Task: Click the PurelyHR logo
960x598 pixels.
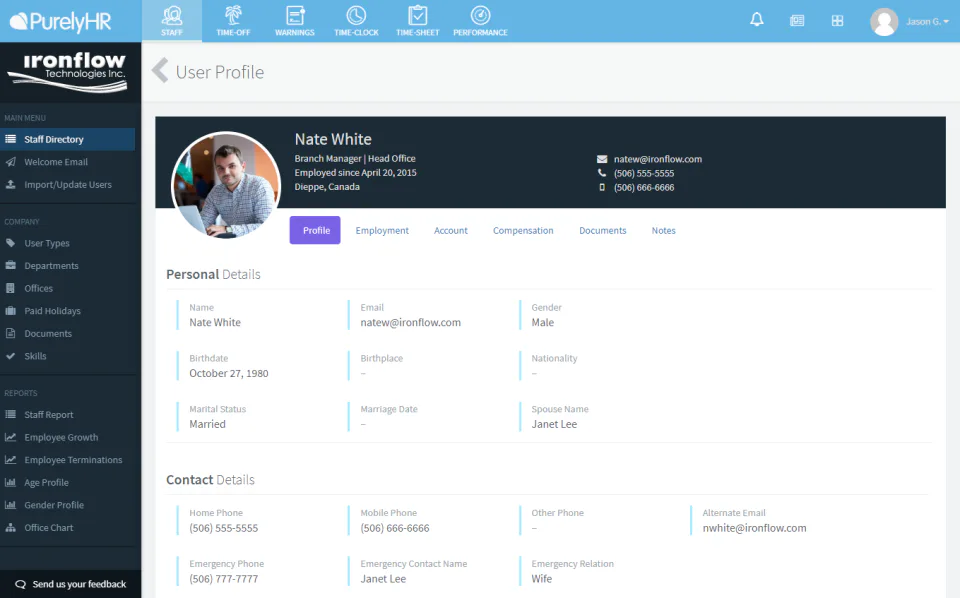Action: click(61, 21)
